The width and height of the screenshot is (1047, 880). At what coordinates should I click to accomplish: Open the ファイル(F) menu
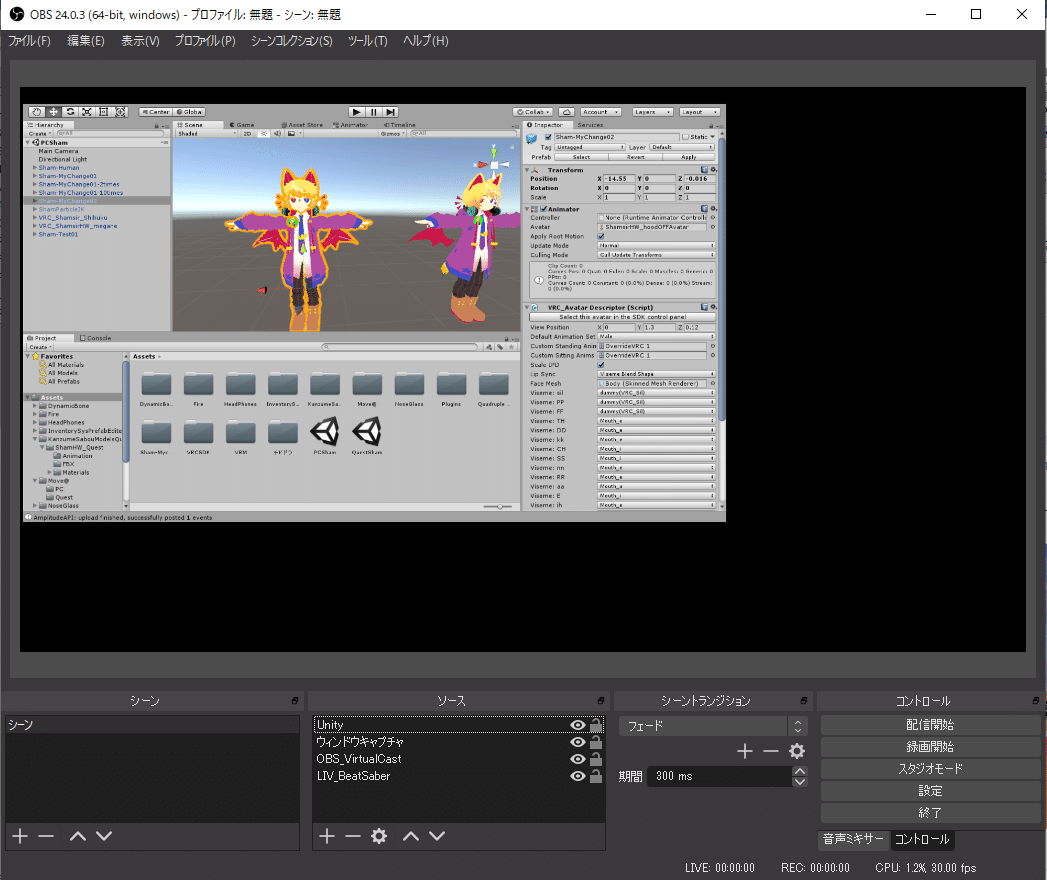[29, 41]
